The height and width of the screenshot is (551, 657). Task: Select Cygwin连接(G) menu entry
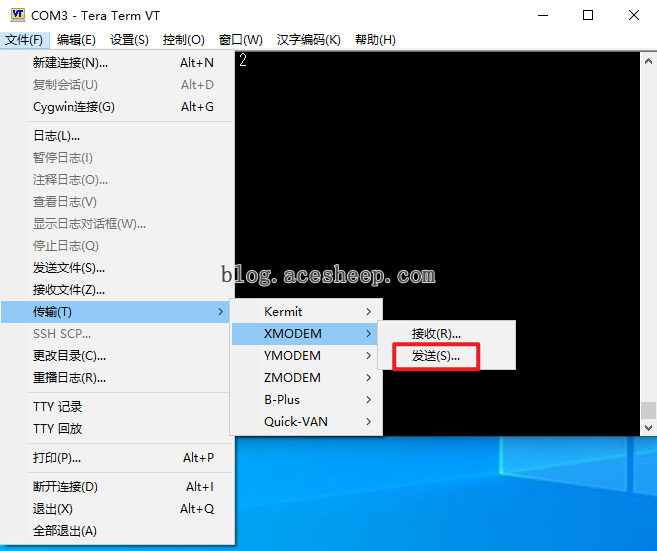click(117, 107)
